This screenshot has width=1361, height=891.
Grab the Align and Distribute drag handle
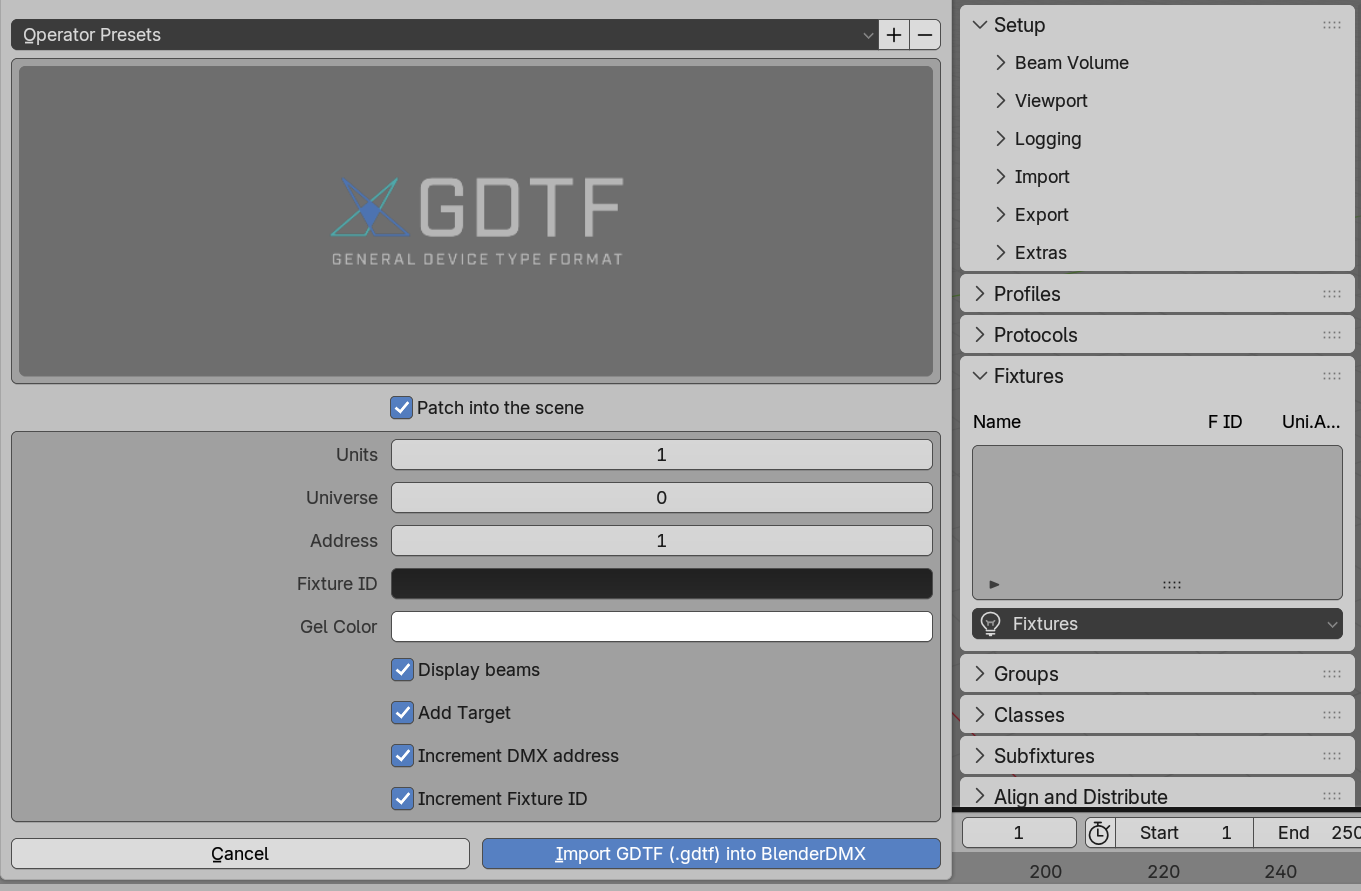1331,797
